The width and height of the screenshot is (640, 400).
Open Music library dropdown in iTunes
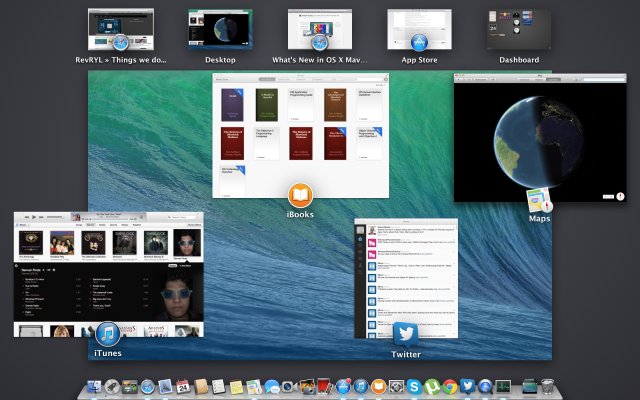[22, 225]
